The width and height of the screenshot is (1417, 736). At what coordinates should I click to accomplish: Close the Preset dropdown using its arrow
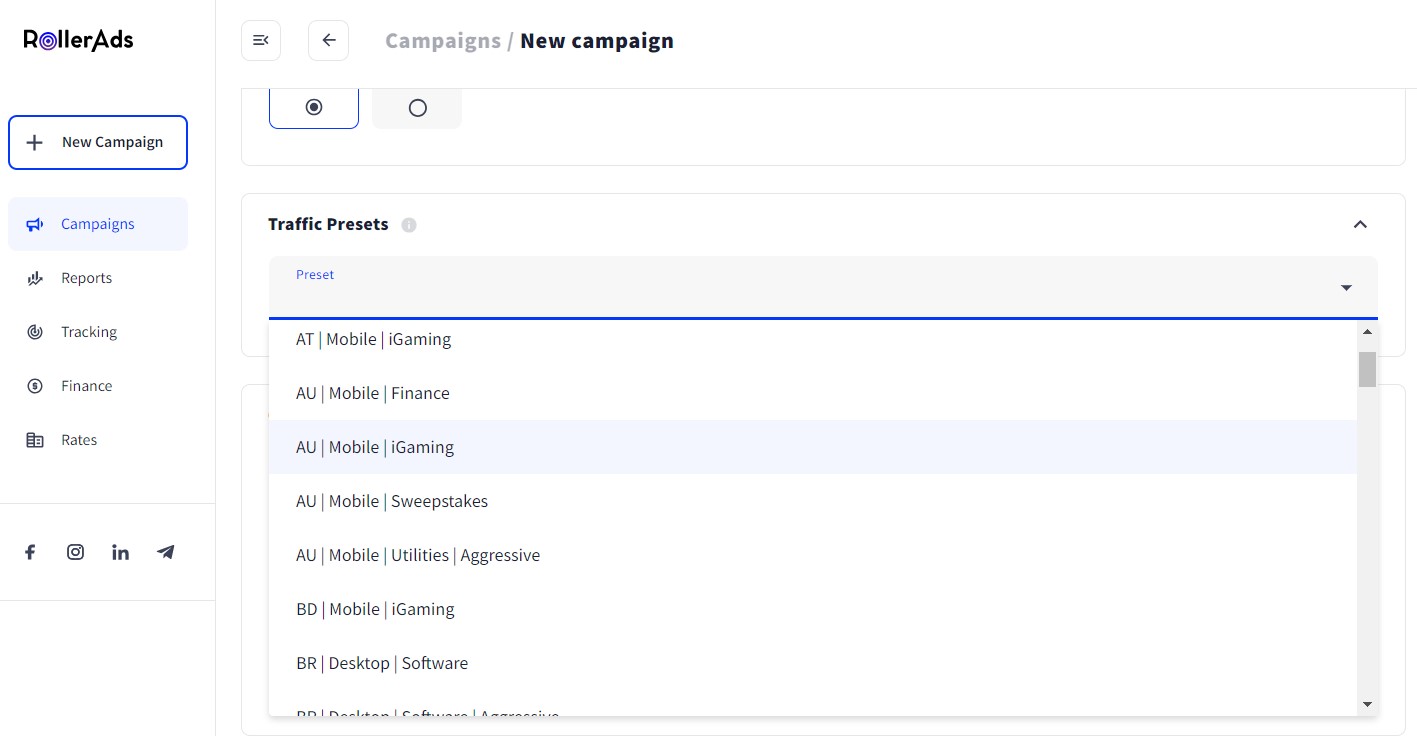coord(1346,288)
